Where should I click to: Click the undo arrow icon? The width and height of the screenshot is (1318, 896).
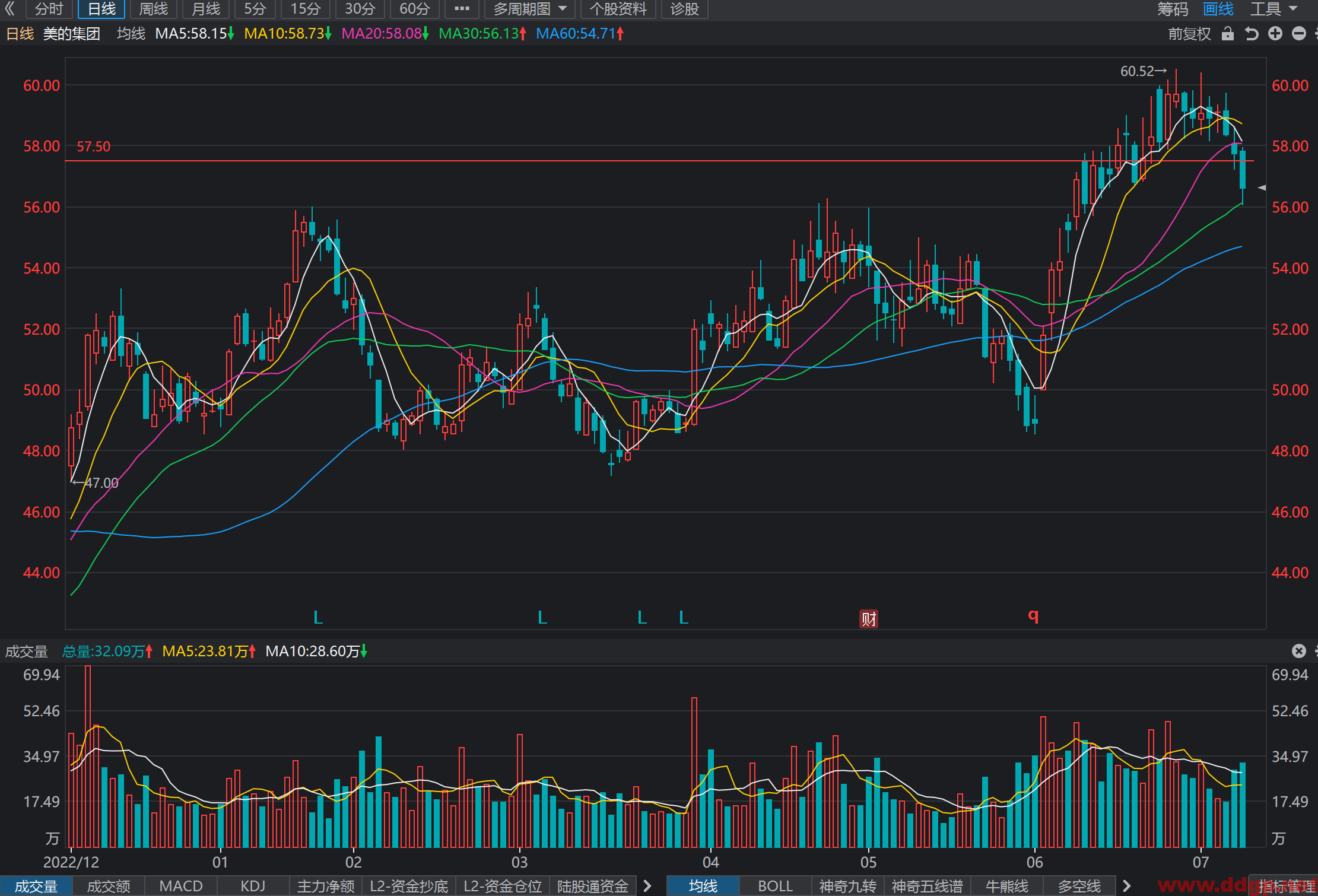(x=1252, y=34)
